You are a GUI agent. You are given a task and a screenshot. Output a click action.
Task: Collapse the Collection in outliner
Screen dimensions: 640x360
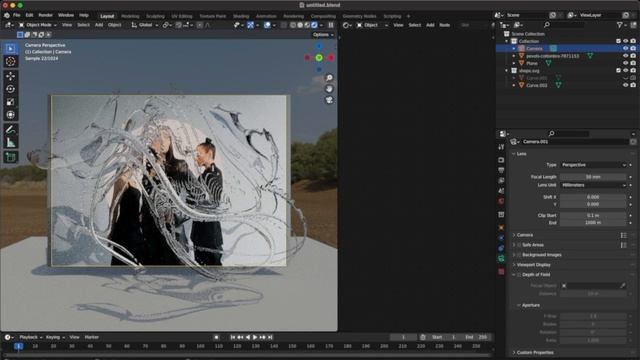(x=507, y=41)
